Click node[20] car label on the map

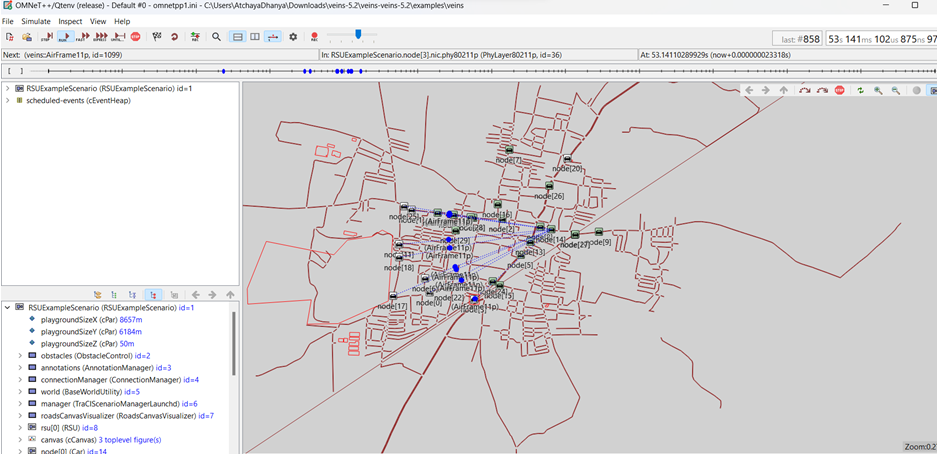point(567,169)
